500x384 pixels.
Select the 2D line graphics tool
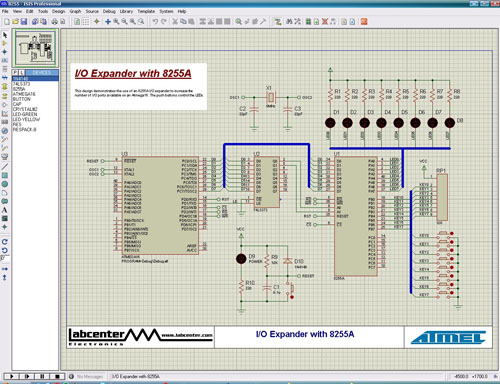5,167
